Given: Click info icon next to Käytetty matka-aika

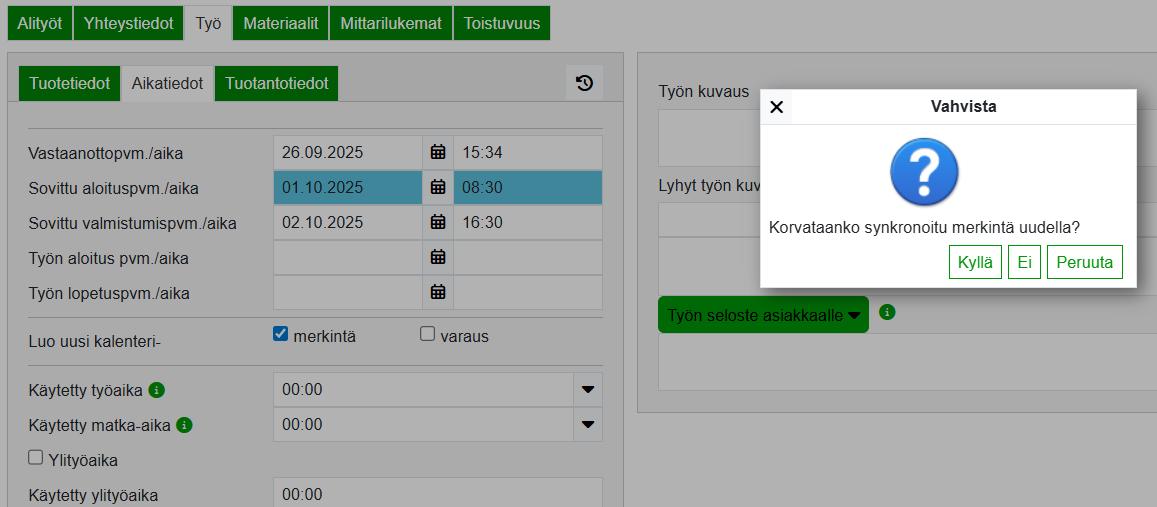Looking at the screenshot, I should [x=184, y=425].
